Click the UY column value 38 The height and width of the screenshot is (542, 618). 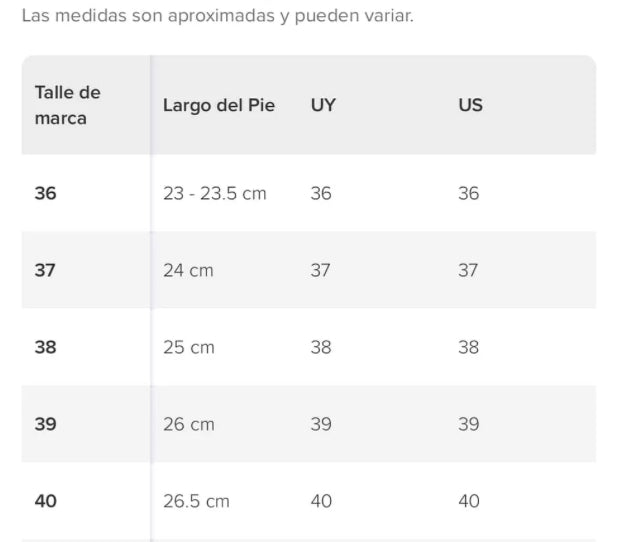[321, 347]
